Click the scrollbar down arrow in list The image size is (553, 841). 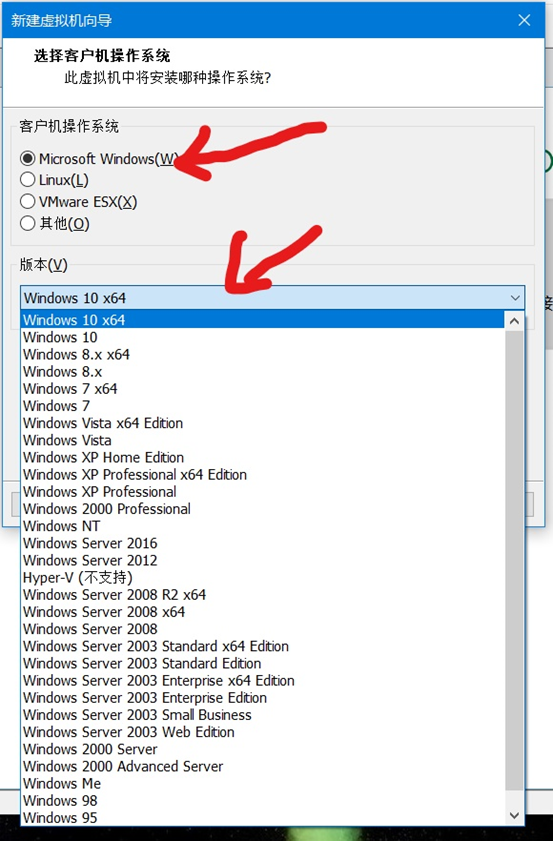(x=514, y=815)
